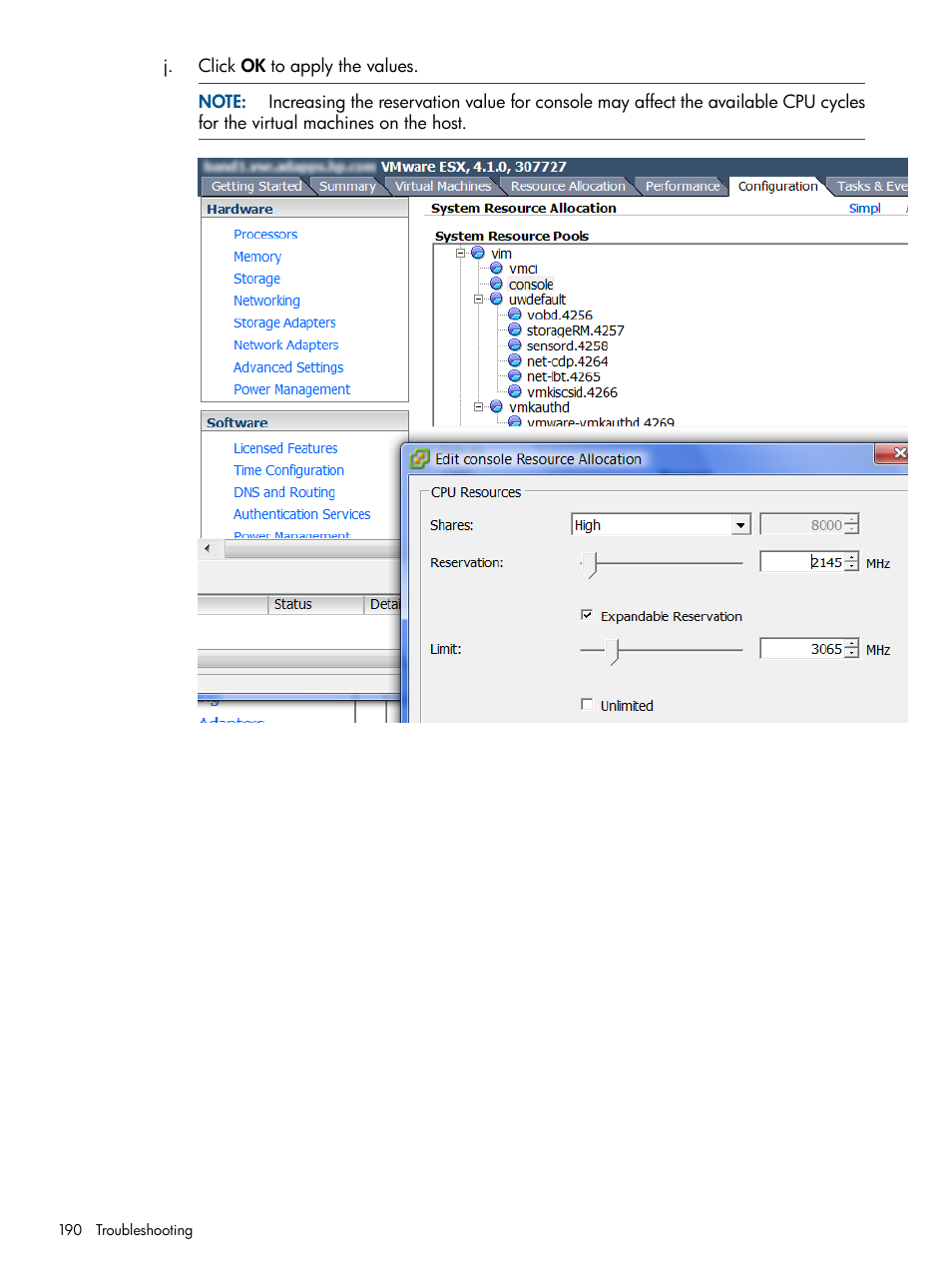The height and width of the screenshot is (1269, 952).
Task: Click the Status column header
Action: [x=316, y=604]
